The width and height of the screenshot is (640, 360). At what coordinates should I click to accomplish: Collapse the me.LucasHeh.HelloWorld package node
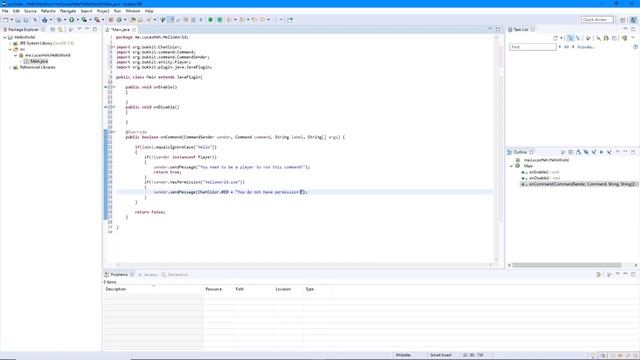(16, 55)
